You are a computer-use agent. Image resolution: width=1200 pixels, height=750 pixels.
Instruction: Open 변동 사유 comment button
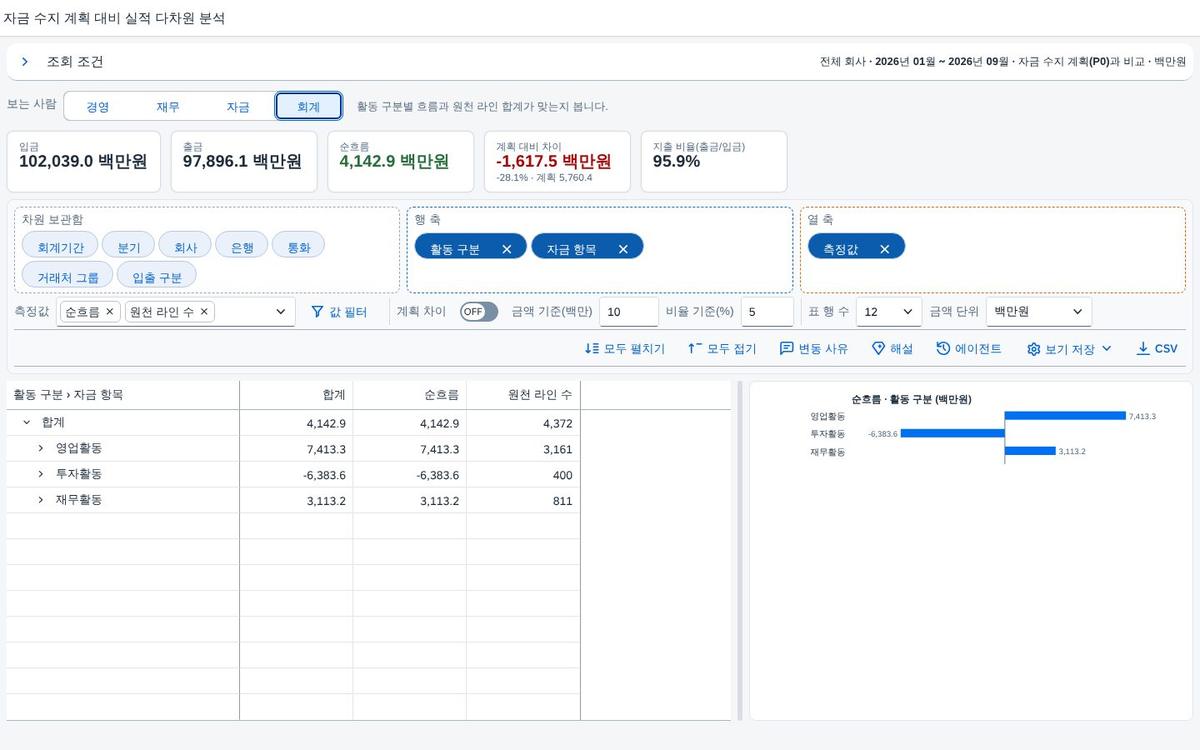point(814,349)
